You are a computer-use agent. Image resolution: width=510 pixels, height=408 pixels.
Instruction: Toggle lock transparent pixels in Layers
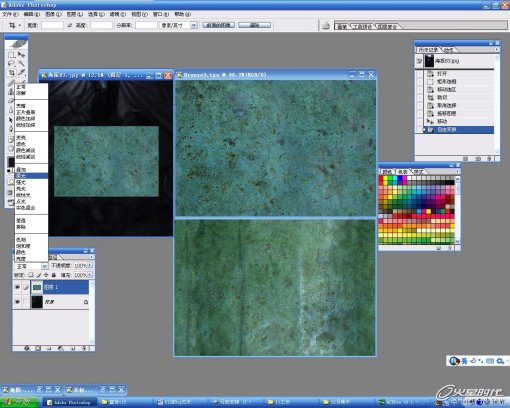(x=31, y=275)
